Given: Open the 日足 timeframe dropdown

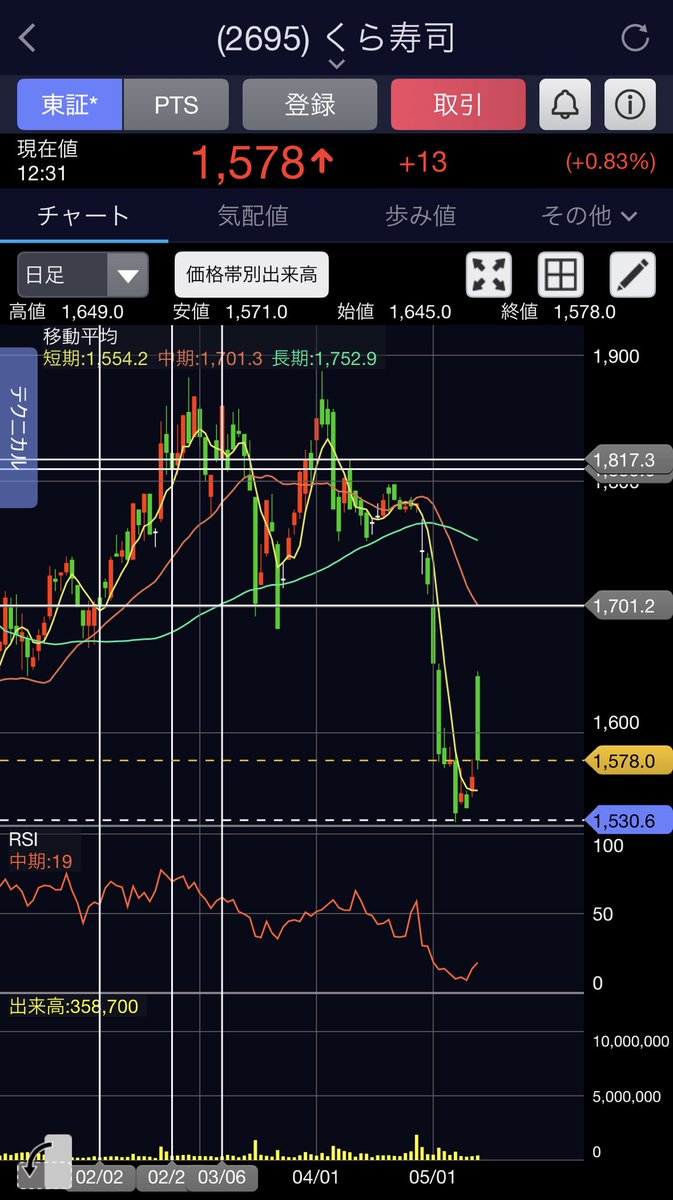Looking at the screenshot, I should [83, 275].
